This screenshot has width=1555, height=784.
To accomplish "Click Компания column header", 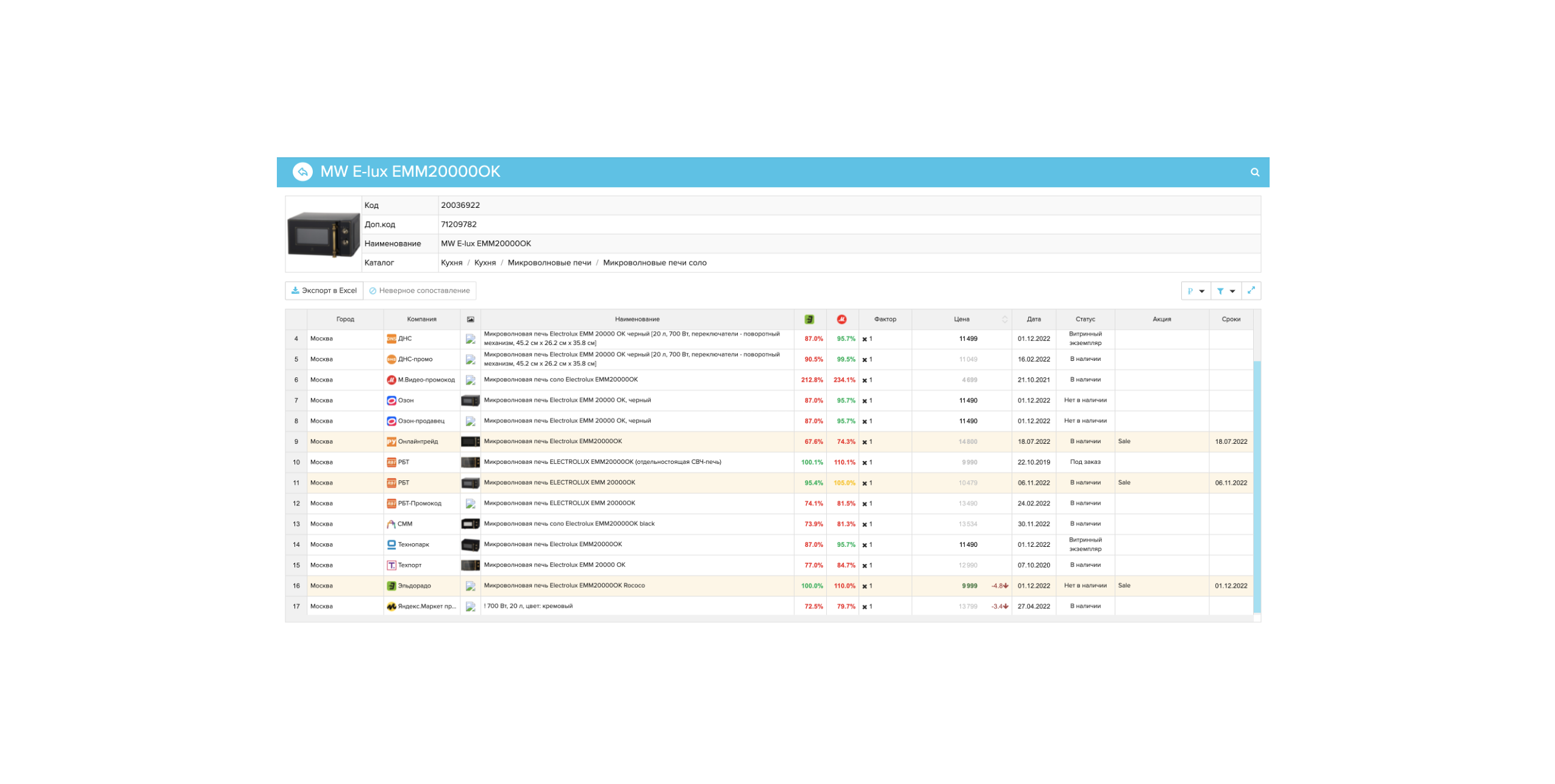I will click(421, 319).
